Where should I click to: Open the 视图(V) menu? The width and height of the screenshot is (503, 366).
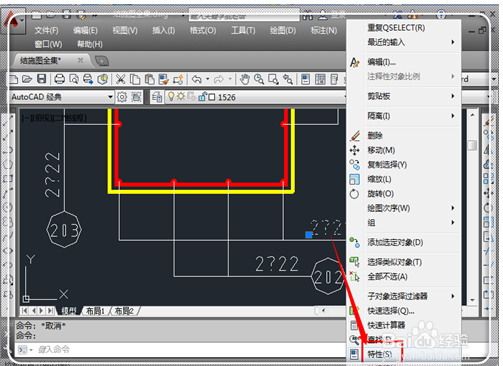click(125, 31)
